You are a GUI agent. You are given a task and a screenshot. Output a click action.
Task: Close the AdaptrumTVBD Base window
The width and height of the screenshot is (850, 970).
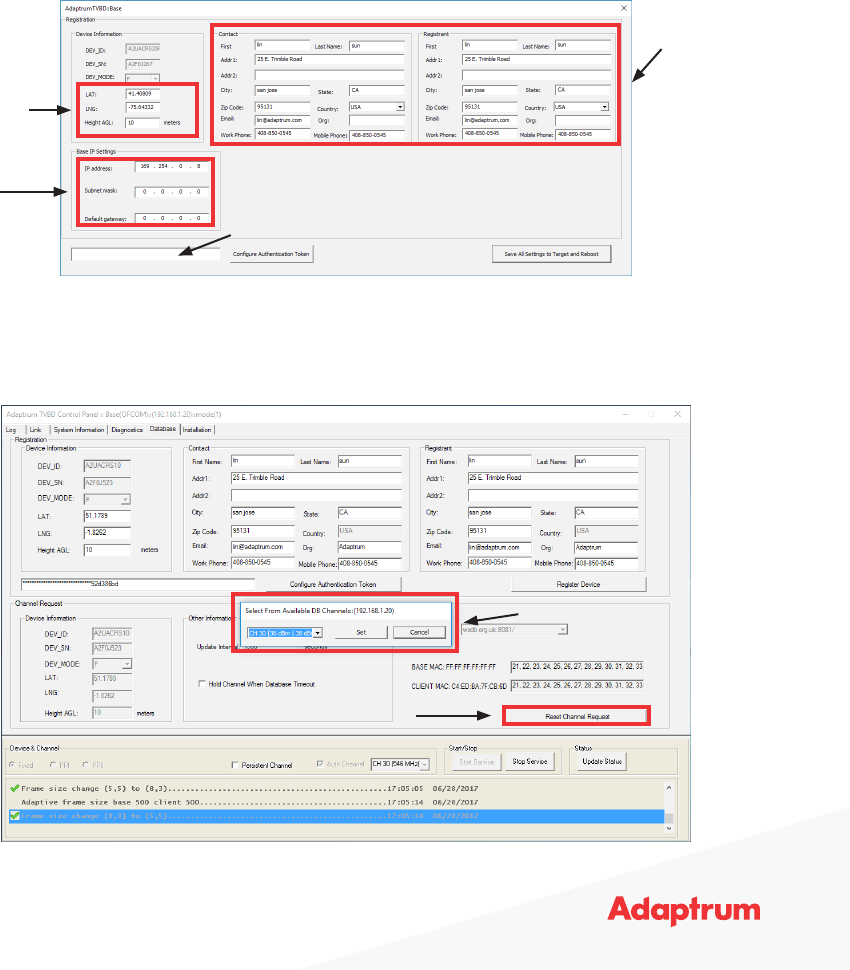[624, 8]
